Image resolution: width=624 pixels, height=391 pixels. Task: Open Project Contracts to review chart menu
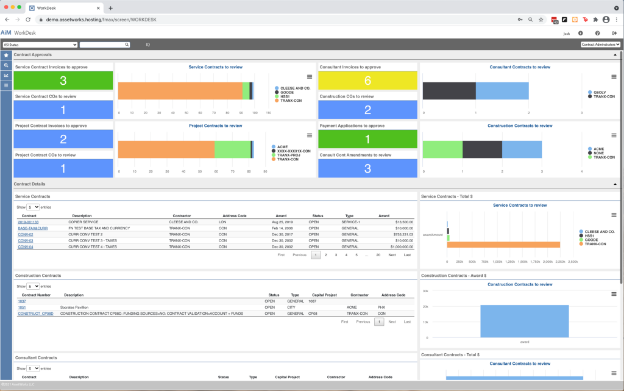309,135
